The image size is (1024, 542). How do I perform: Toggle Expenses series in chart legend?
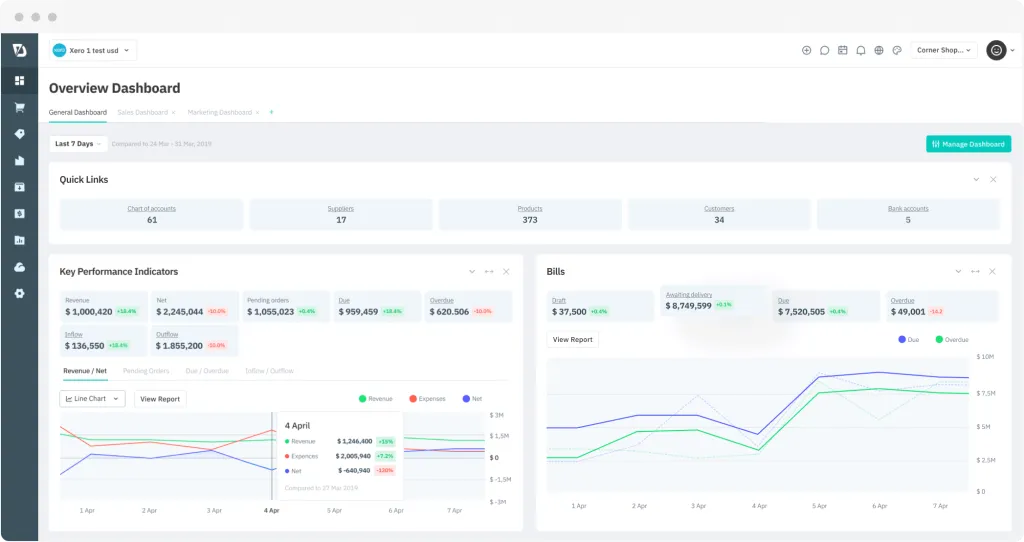(x=426, y=399)
